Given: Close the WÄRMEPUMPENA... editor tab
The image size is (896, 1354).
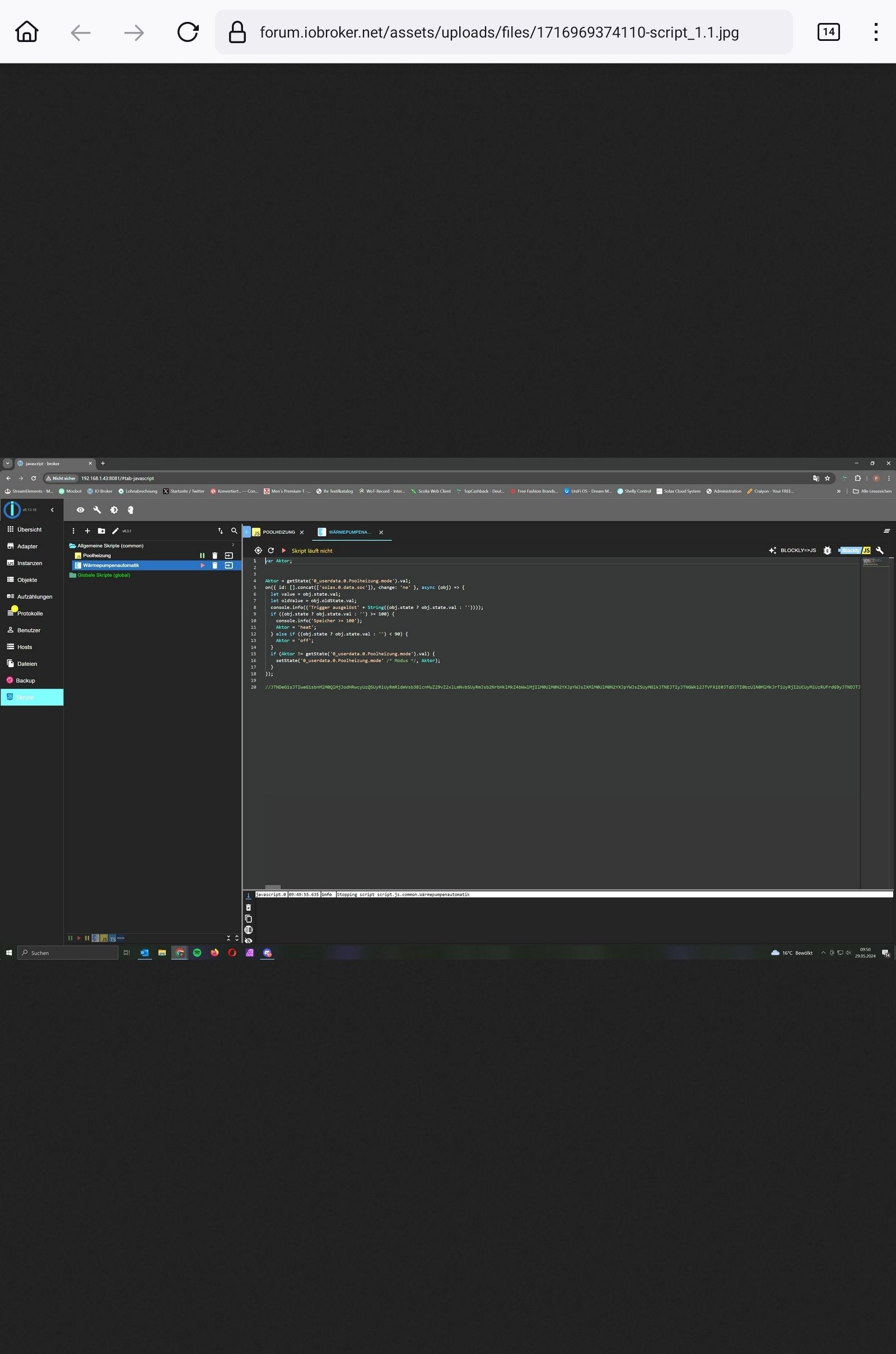Looking at the screenshot, I should click(x=381, y=532).
